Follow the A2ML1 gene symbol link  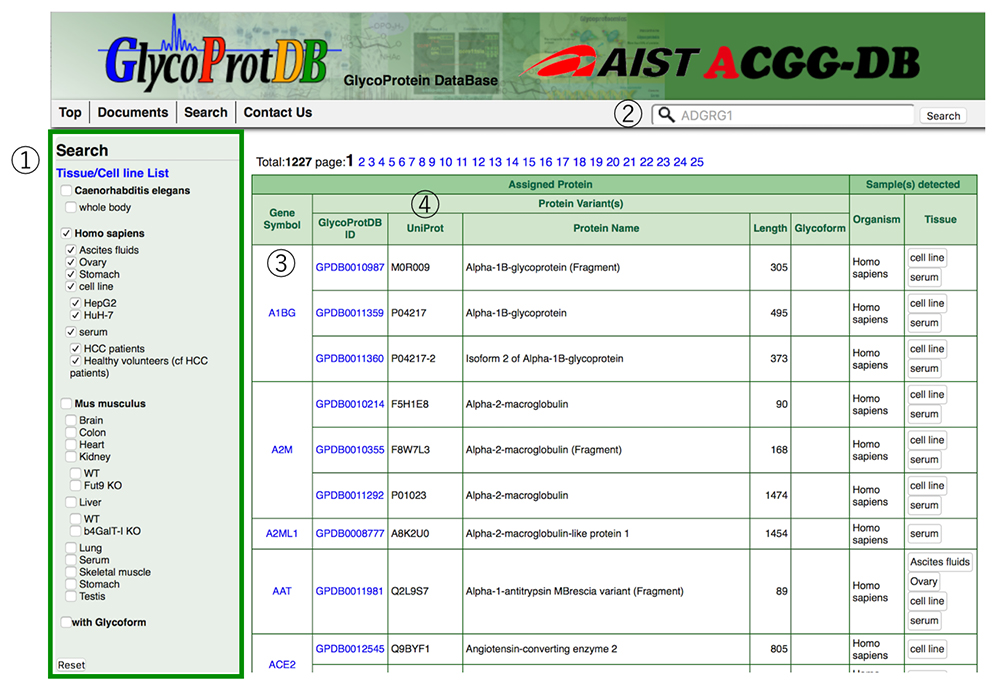point(282,534)
